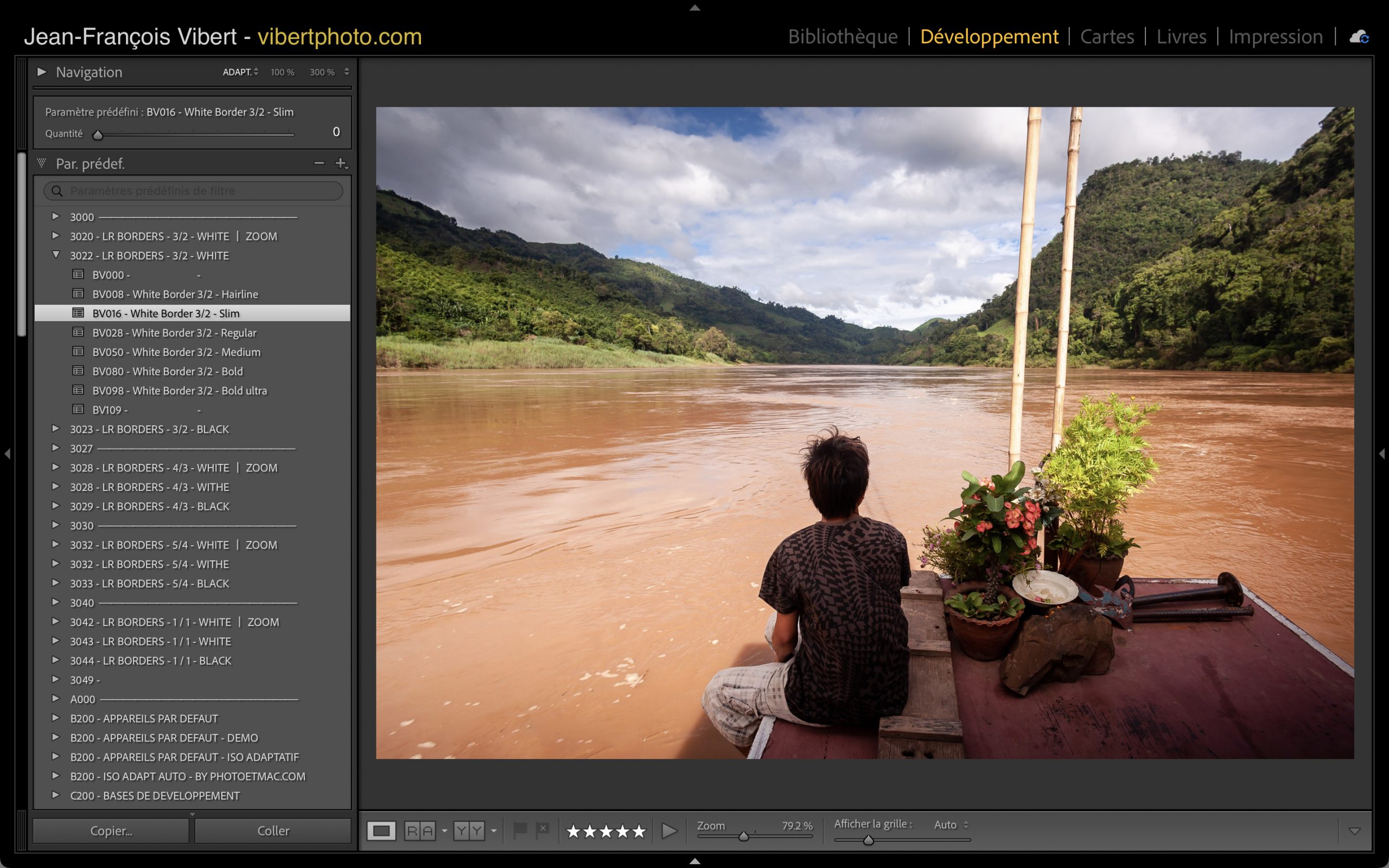This screenshot has width=1389, height=868.
Task: Open the Cartes module
Action: point(1107,37)
